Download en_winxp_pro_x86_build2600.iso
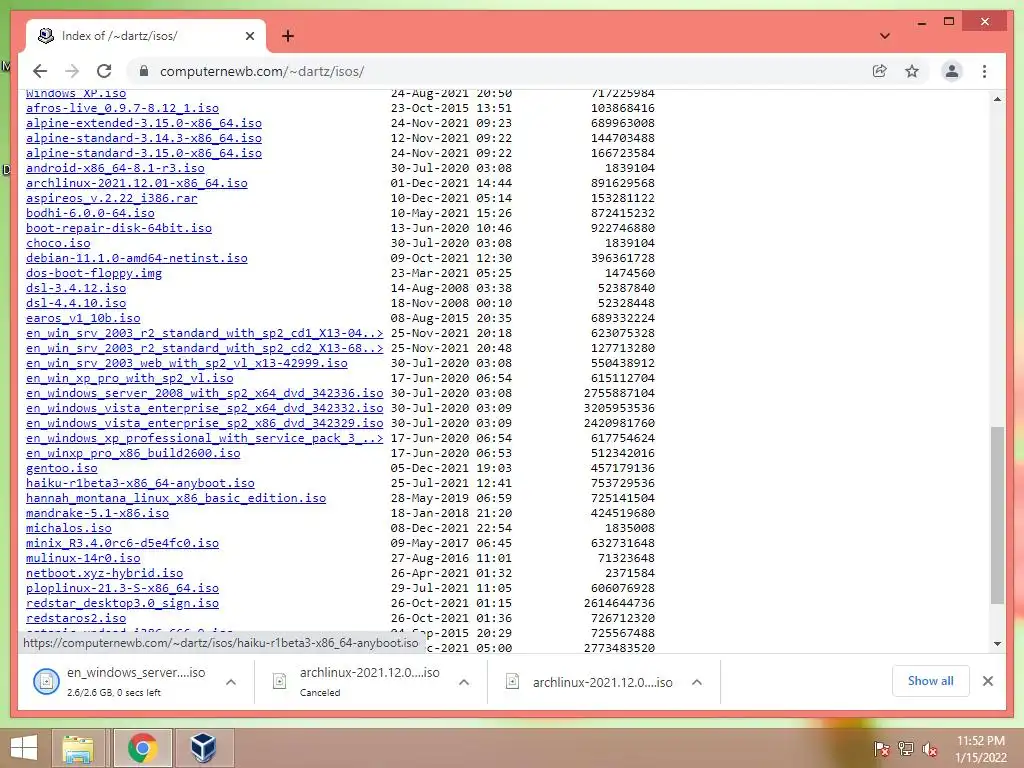Screen dimensions: 1024x768 tap(133, 454)
